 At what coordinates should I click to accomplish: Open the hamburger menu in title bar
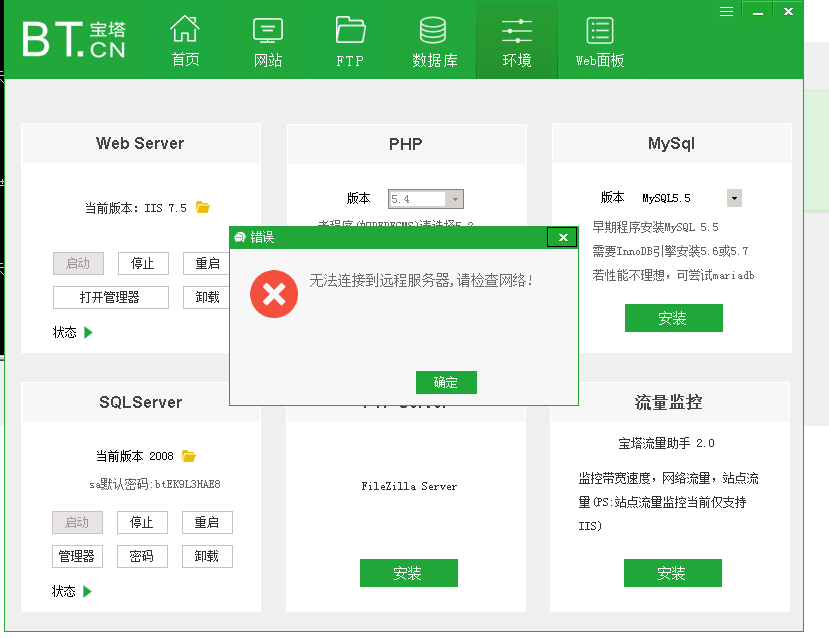pos(726,11)
